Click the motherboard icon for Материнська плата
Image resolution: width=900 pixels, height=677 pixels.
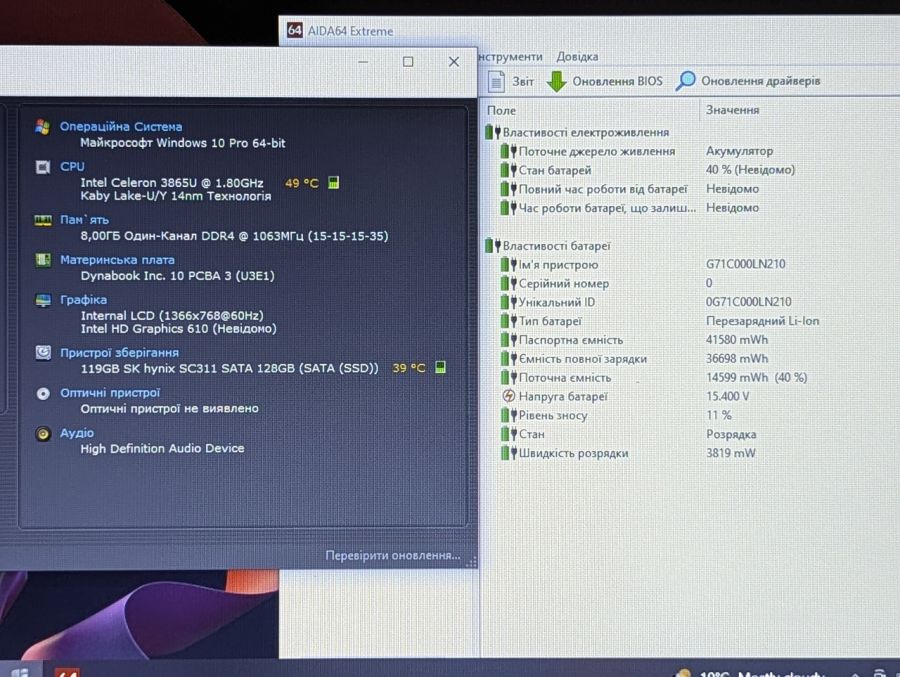tap(43, 260)
